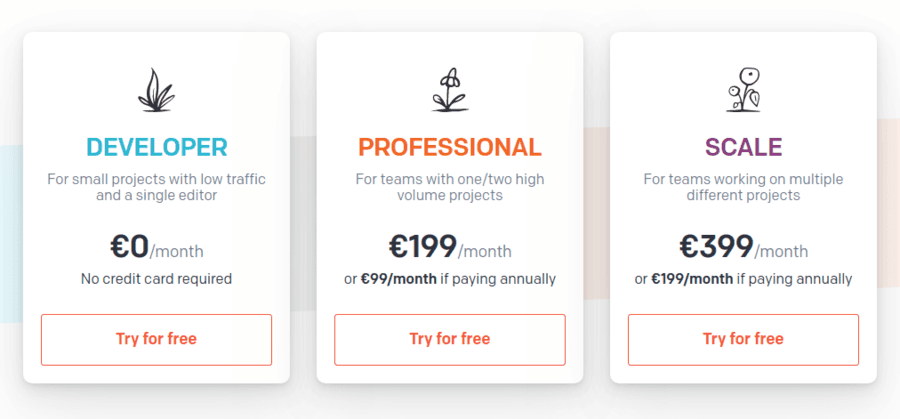Select the DEVELOPER plan heading
Viewport: 900px width, 419px height.
click(157, 148)
